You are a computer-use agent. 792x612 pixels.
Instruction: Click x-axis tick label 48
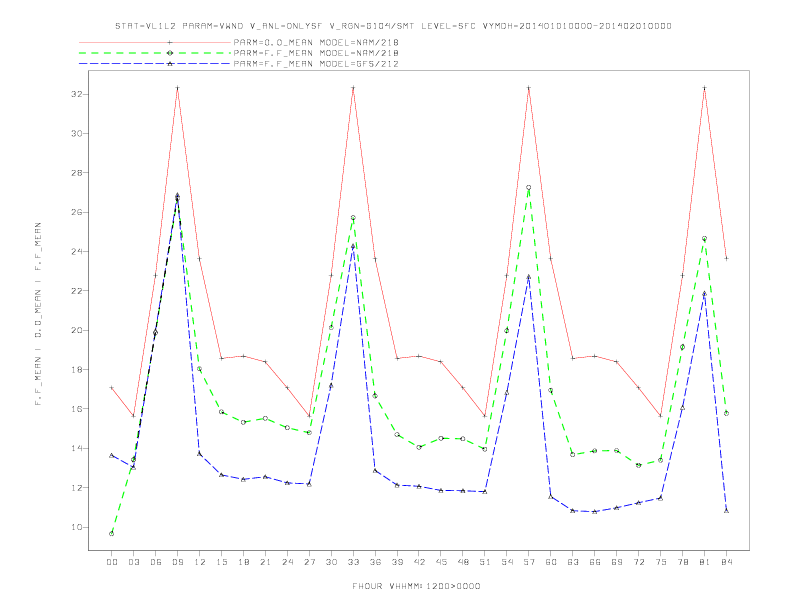pyautogui.click(x=463, y=562)
